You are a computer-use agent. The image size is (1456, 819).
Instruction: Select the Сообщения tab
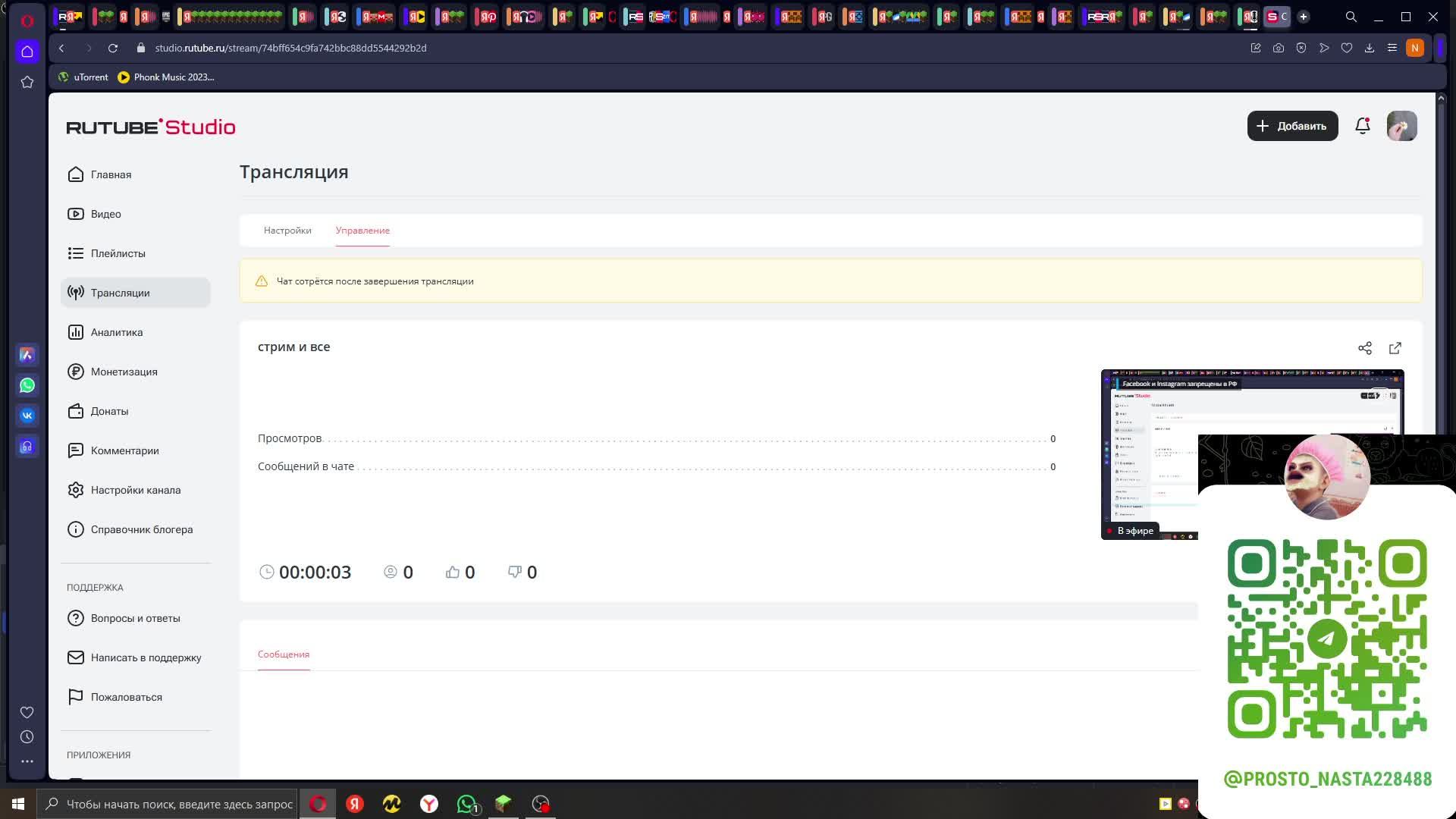click(284, 654)
